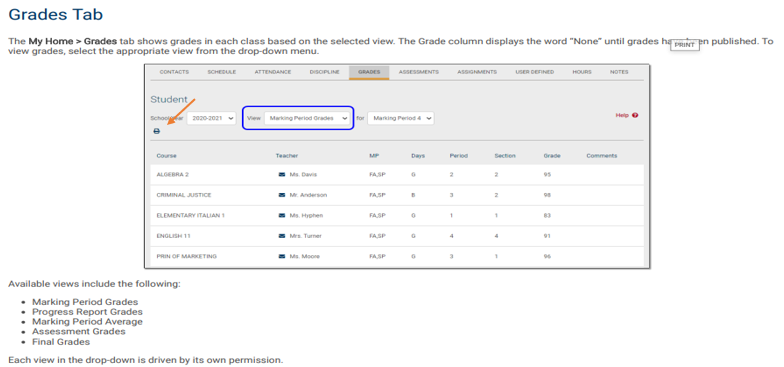Viewport: 784px width, 367px height.
Task: Click the Teacher column header
Action: [x=286, y=156]
